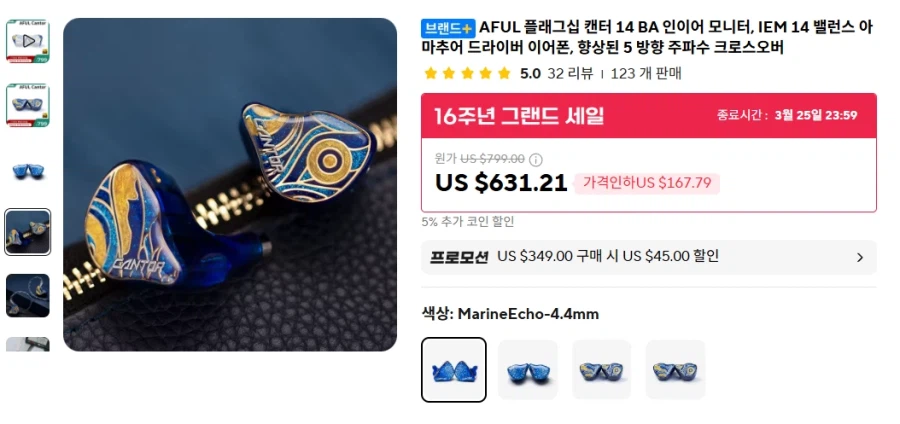Click the main CANTOR earphone product image
The image size is (900, 424).
[x=230, y=185]
